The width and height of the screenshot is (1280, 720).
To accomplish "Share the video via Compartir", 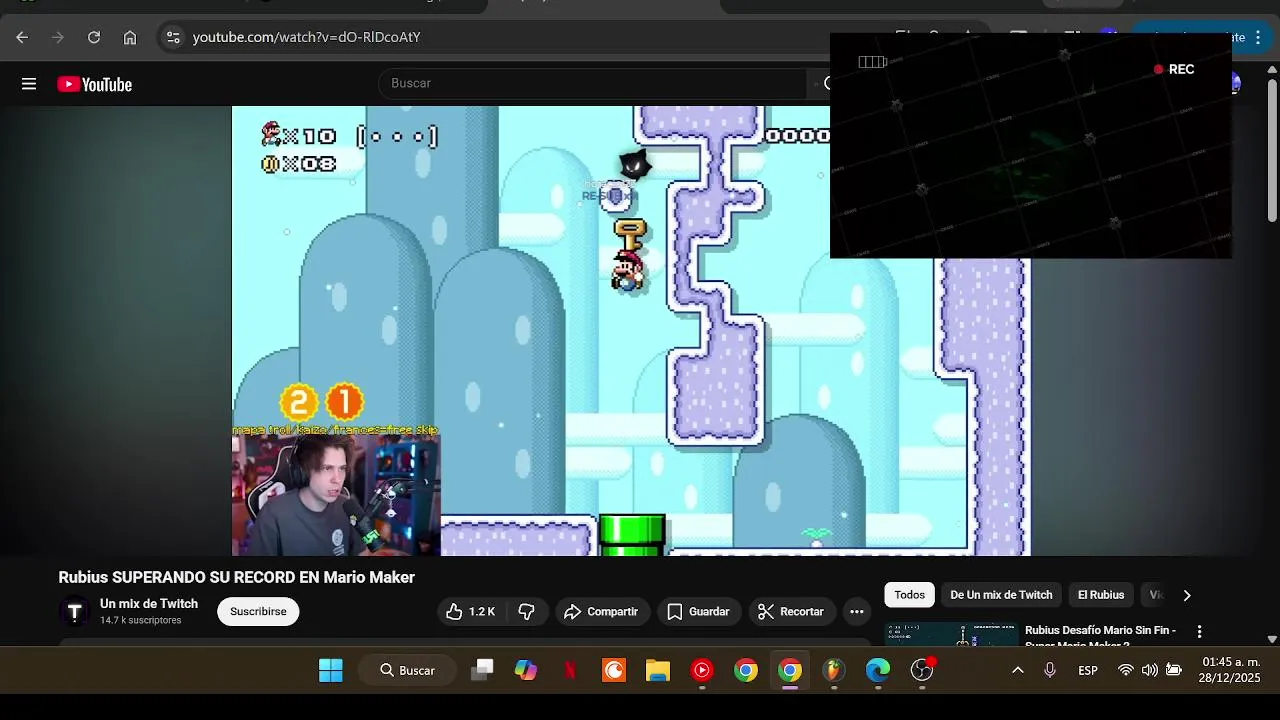I will 601,611.
